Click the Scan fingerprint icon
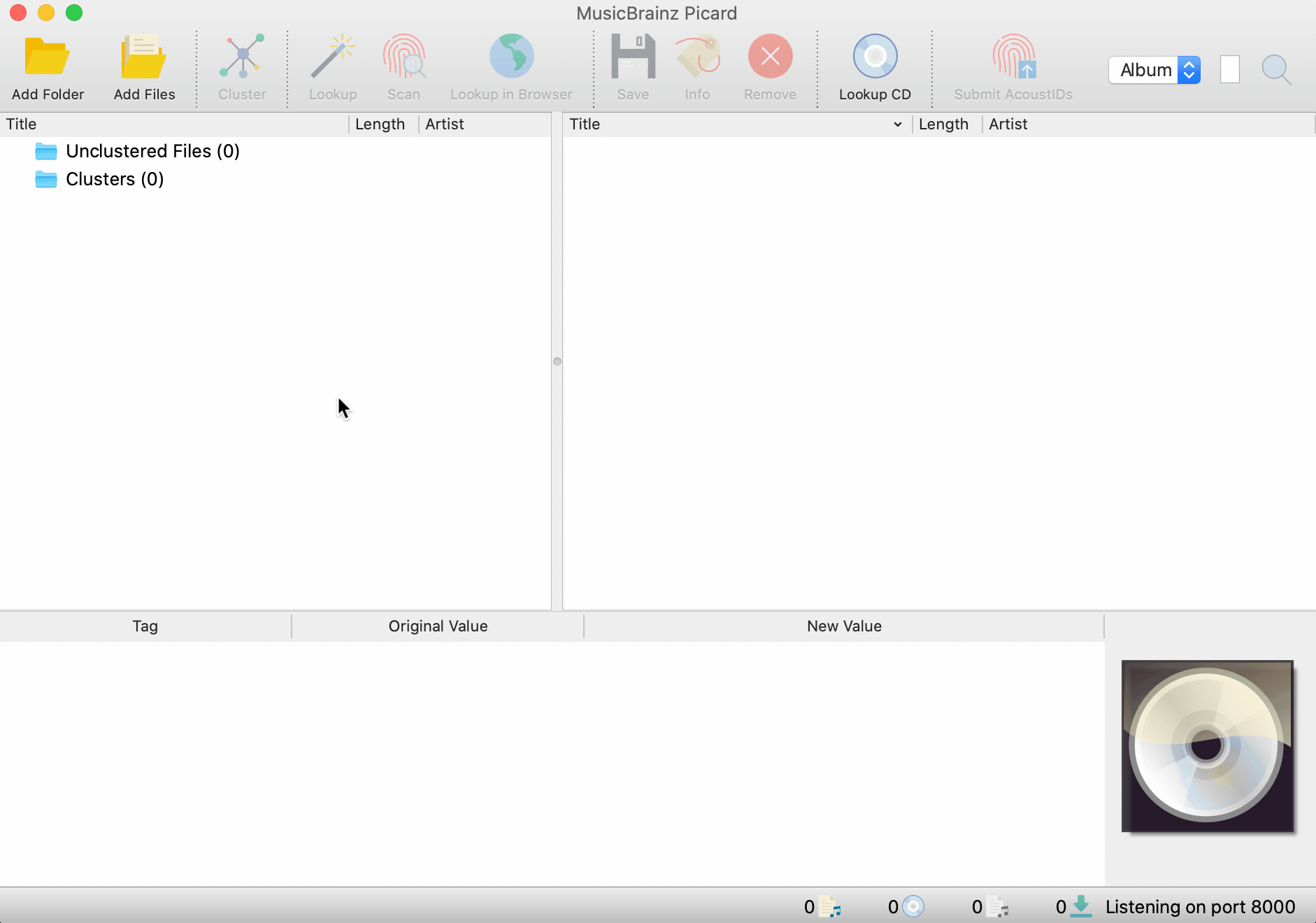 point(403,57)
